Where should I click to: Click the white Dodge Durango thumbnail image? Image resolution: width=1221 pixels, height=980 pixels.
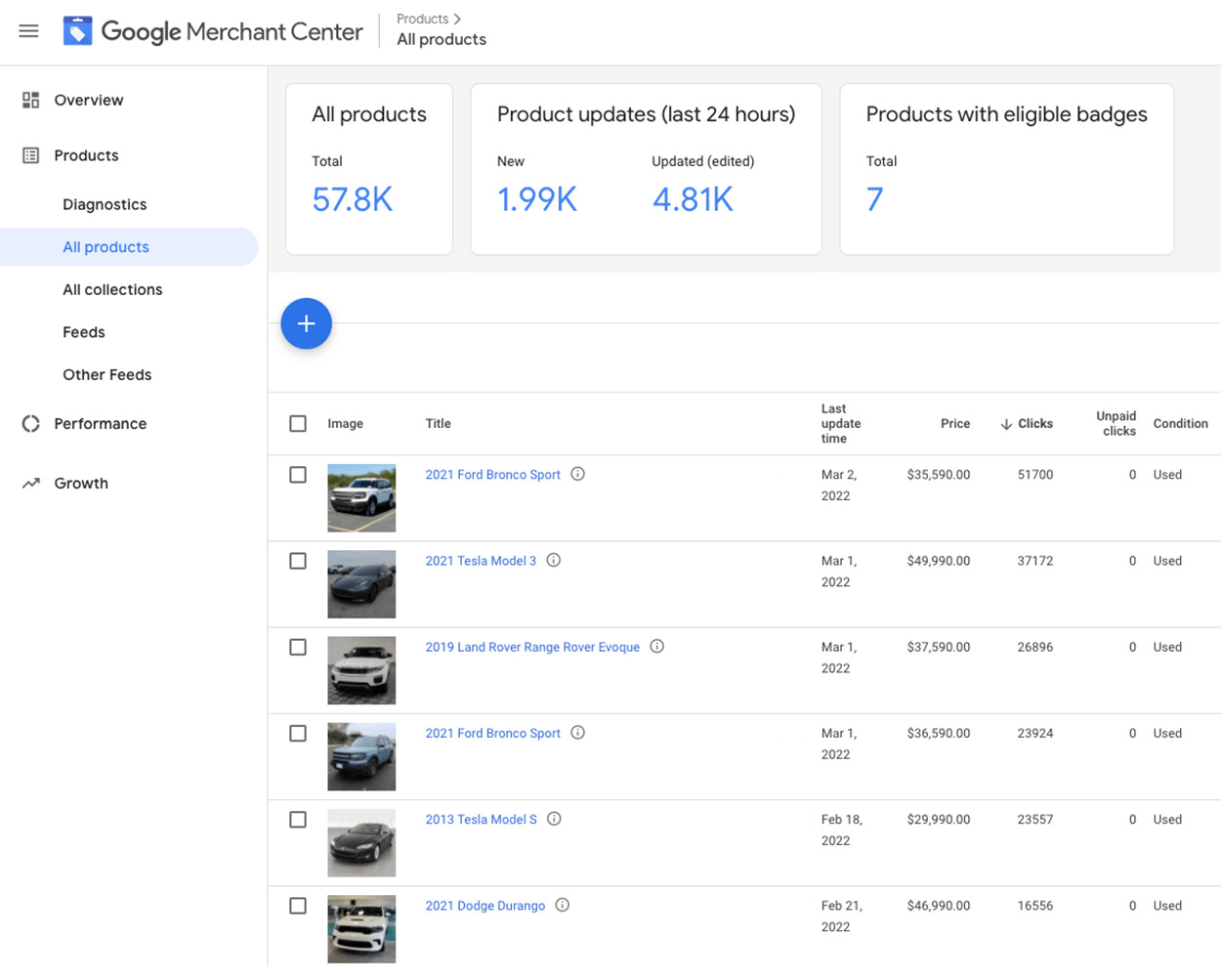pyautogui.click(x=361, y=928)
